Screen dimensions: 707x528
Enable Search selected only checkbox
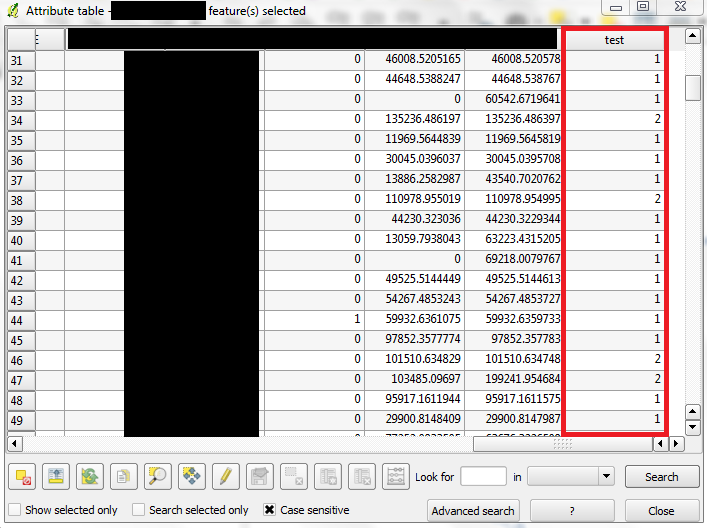pyautogui.click(x=138, y=510)
